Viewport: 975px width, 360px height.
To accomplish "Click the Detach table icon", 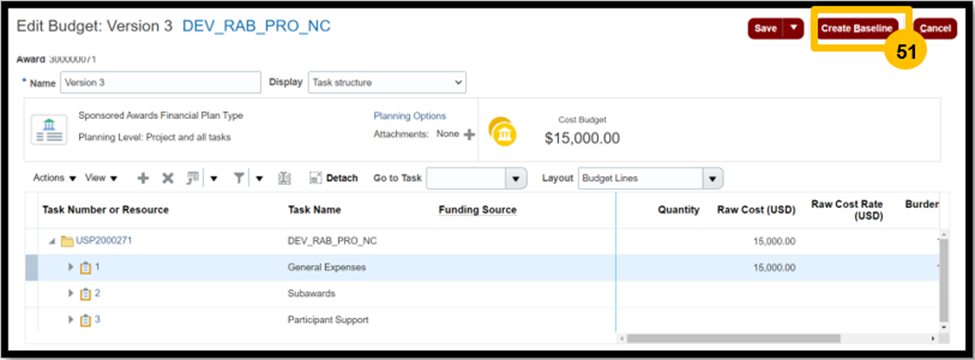I will pyautogui.click(x=315, y=178).
